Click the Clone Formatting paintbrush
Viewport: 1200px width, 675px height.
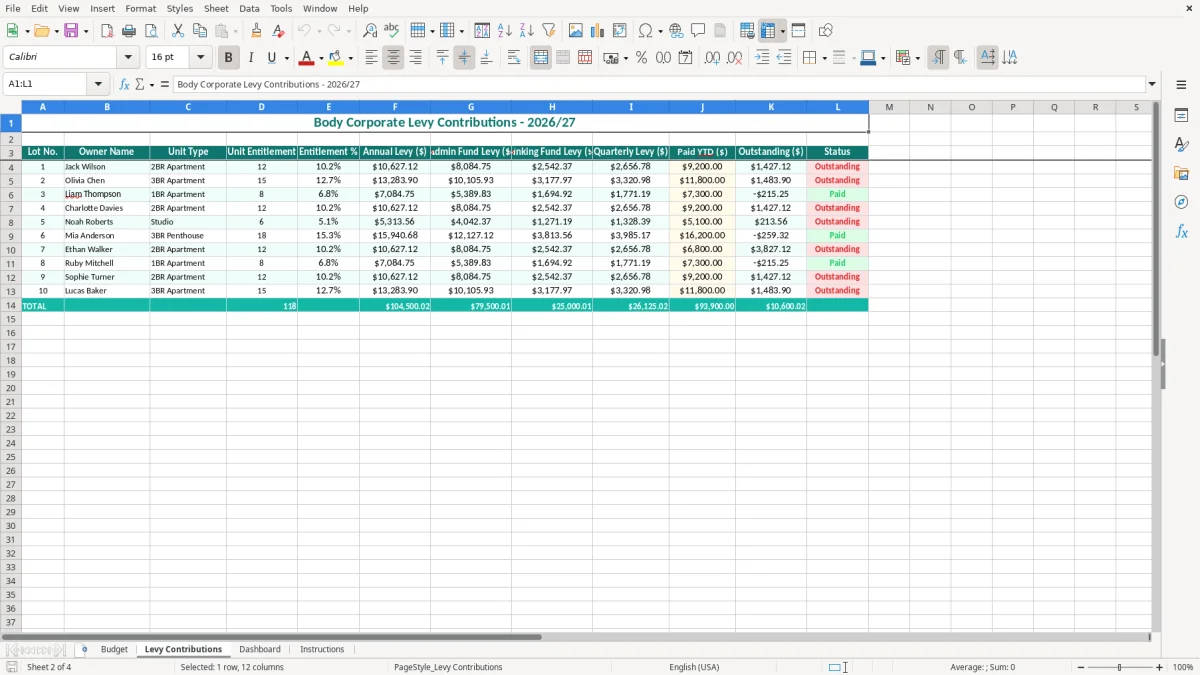coord(256,31)
